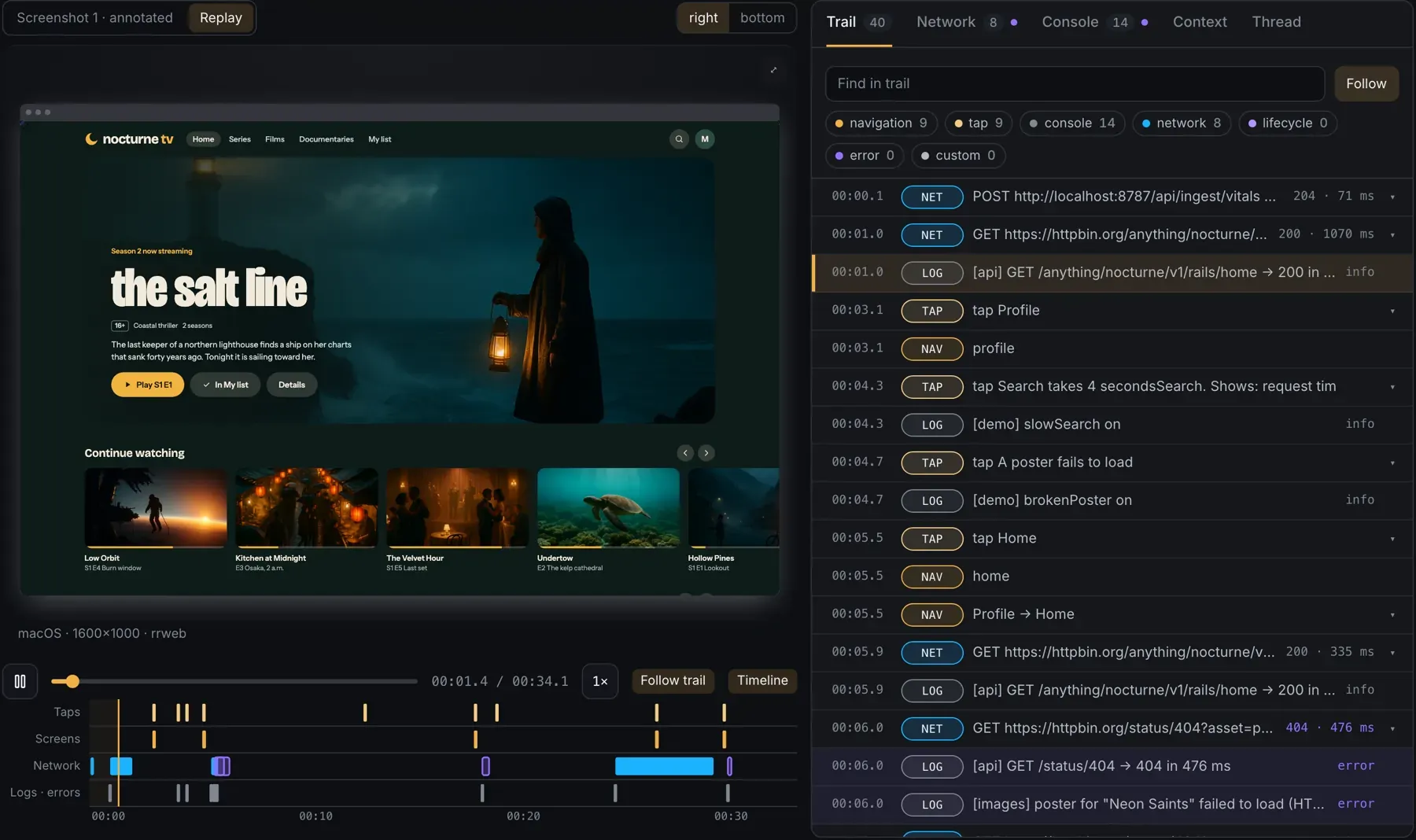The width and height of the screenshot is (1416, 840).
Task: Focus the Find in trail field
Action: tap(1075, 83)
